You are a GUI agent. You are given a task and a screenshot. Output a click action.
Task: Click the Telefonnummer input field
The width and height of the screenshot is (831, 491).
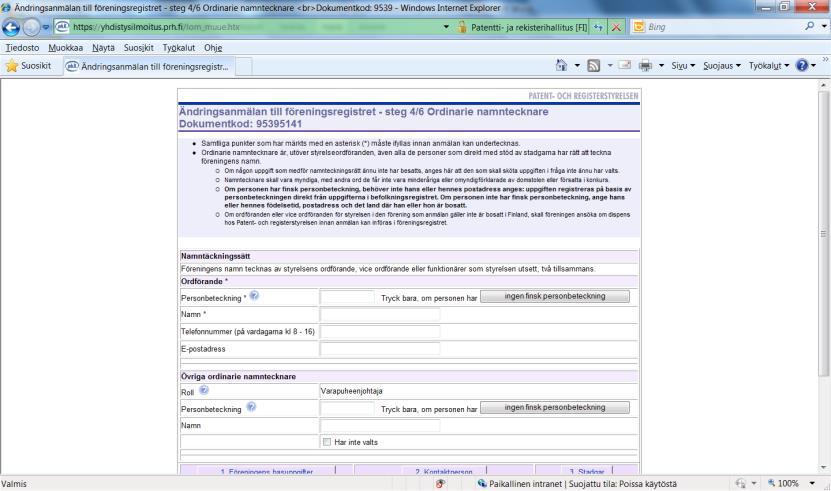(x=380, y=331)
